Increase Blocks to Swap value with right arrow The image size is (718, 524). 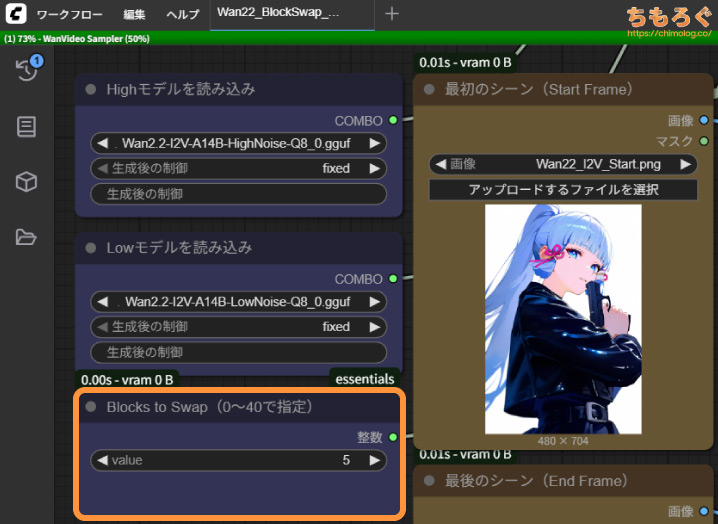(375, 460)
